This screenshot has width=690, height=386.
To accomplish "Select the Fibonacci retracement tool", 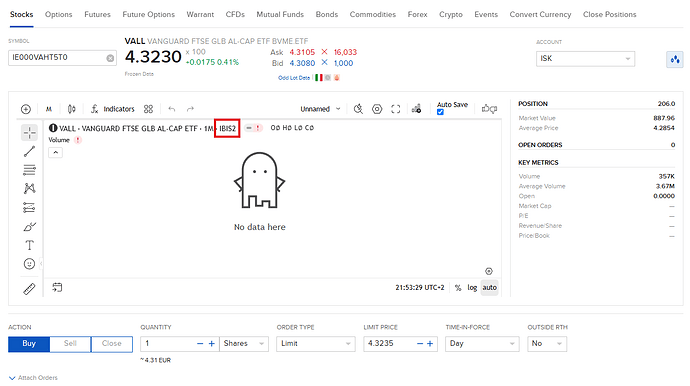I will pyautogui.click(x=29, y=170).
